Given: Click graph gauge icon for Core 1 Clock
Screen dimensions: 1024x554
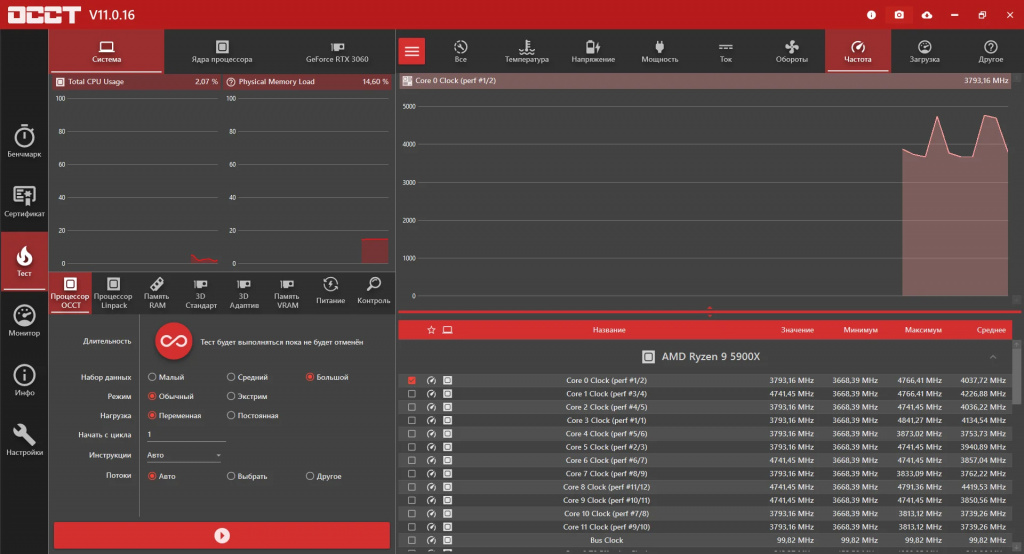Looking at the screenshot, I should 431,394.
